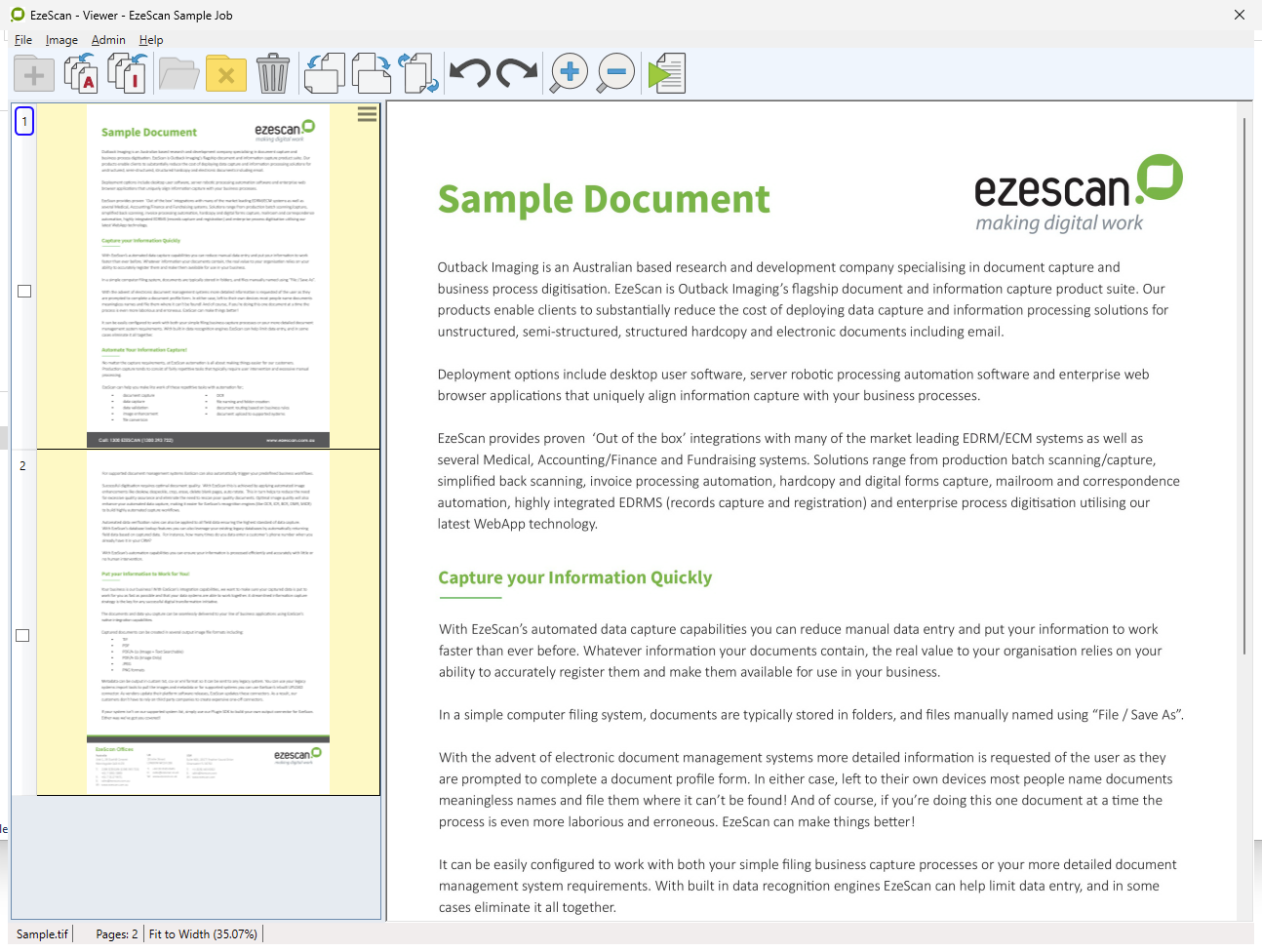Image resolution: width=1262 pixels, height=952 pixels.
Task: Open the thumbnail panel hamburger menu
Action: (367, 114)
